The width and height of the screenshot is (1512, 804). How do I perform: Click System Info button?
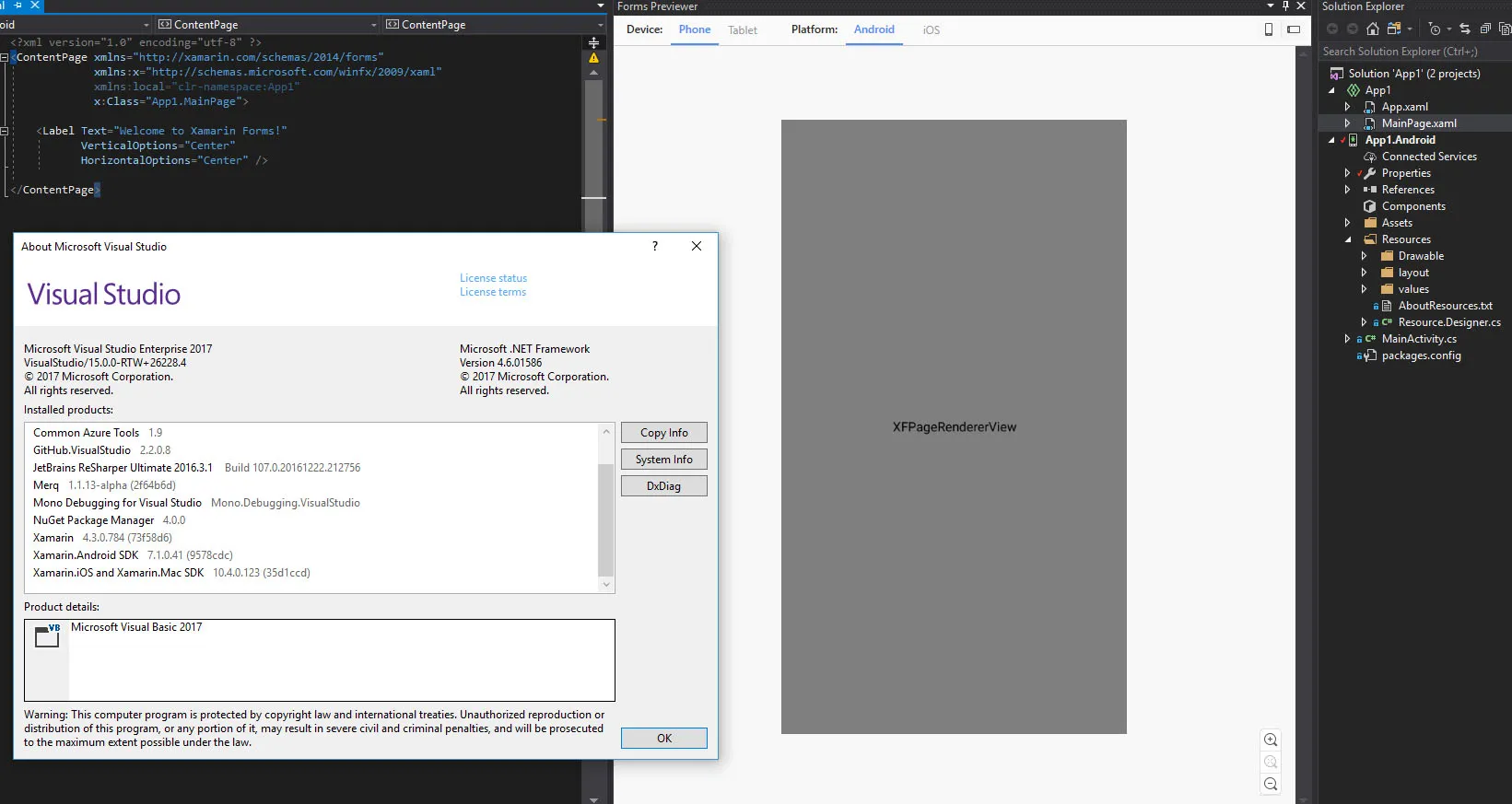(664, 460)
